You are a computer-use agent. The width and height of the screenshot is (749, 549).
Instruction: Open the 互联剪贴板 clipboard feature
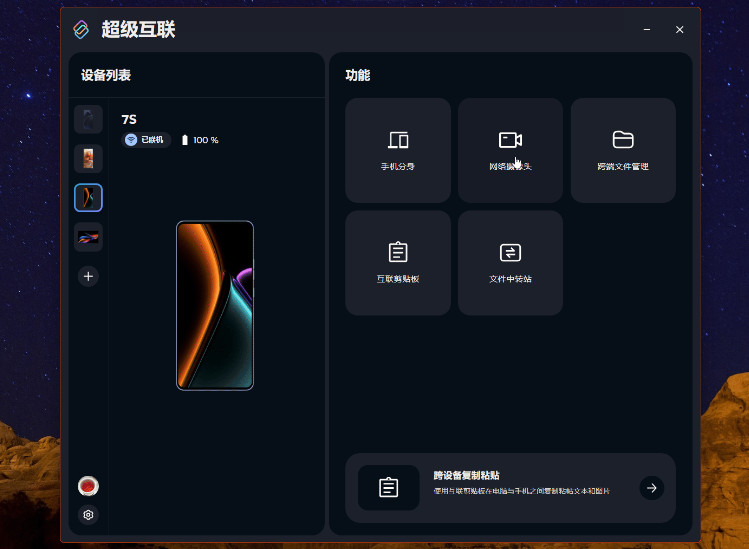coord(397,263)
